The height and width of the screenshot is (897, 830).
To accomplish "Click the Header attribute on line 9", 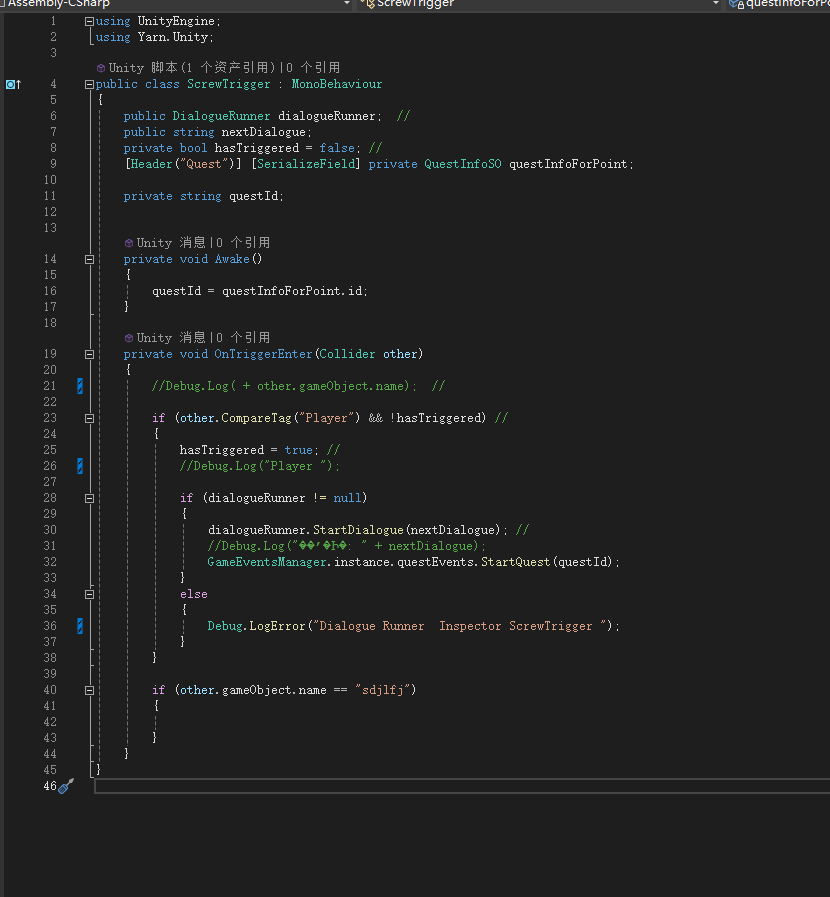I will [x=152, y=164].
